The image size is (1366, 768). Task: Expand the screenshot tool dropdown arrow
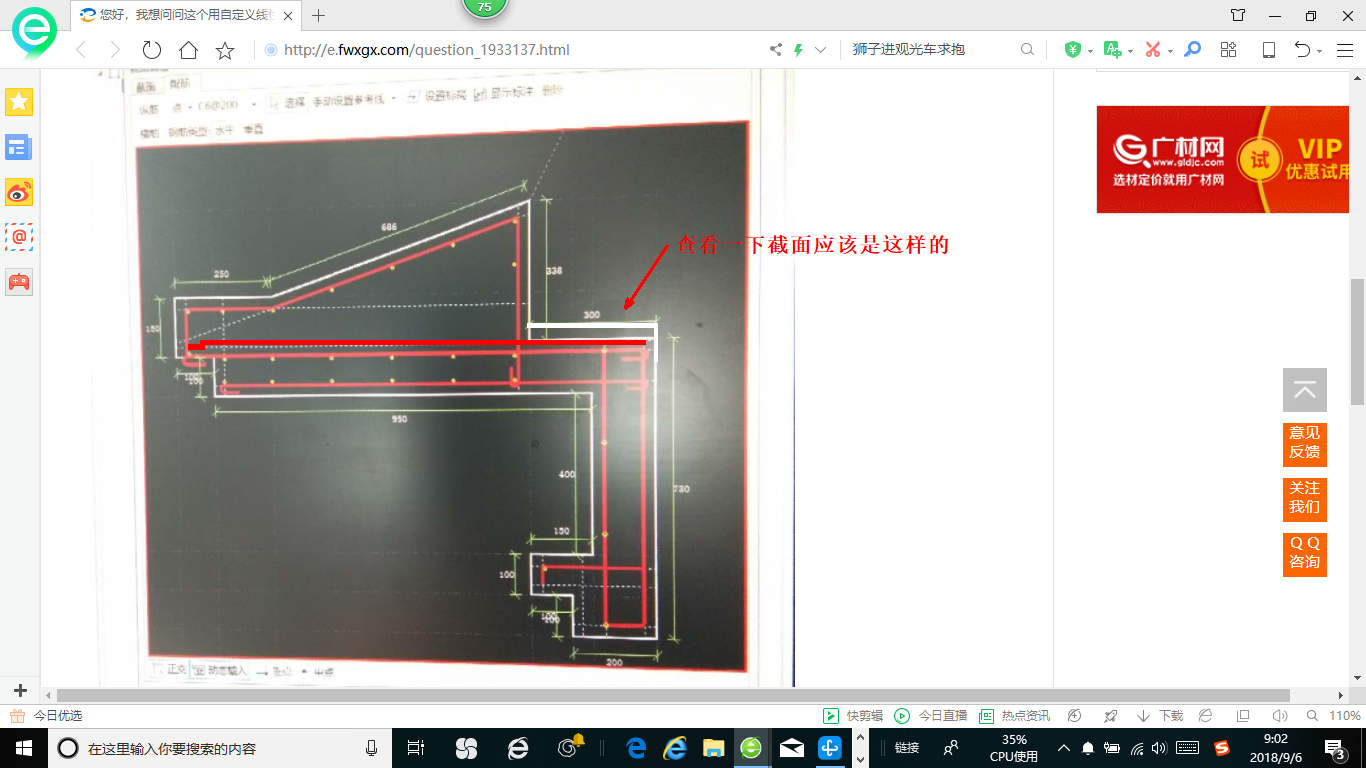point(1170,50)
